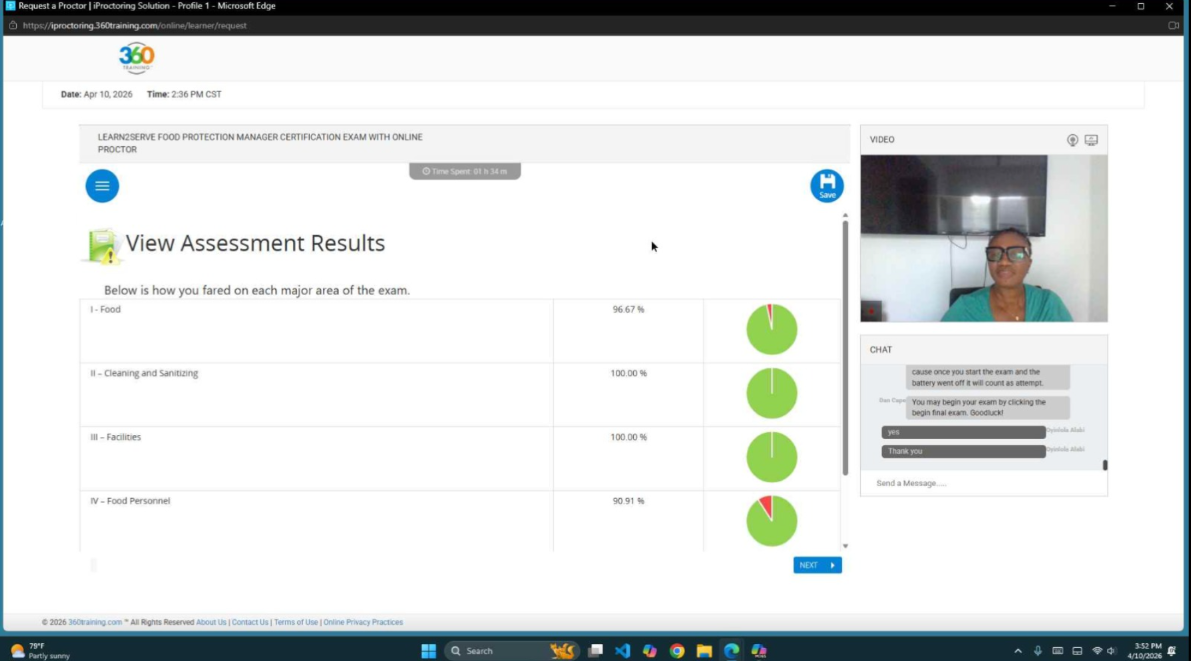
Task: Open the About Us footer link
Action: click(211, 622)
